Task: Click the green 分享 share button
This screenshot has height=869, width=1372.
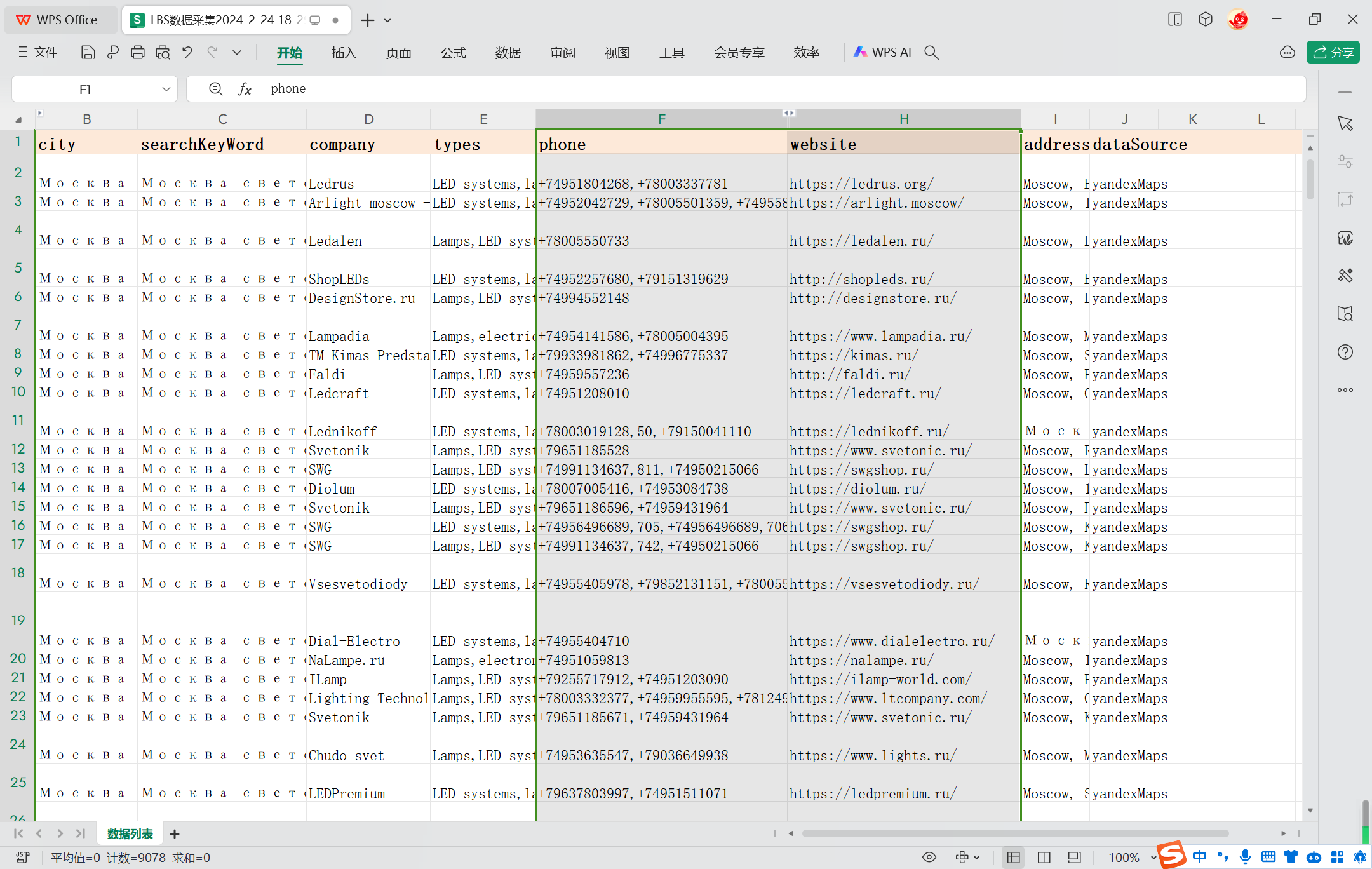Action: click(1333, 53)
